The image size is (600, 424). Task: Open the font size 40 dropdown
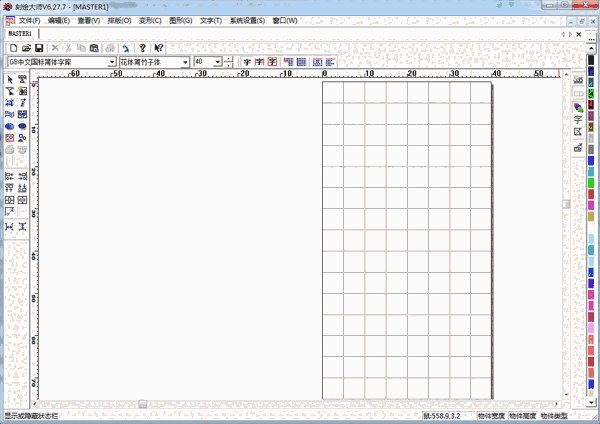click(x=218, y=62)
